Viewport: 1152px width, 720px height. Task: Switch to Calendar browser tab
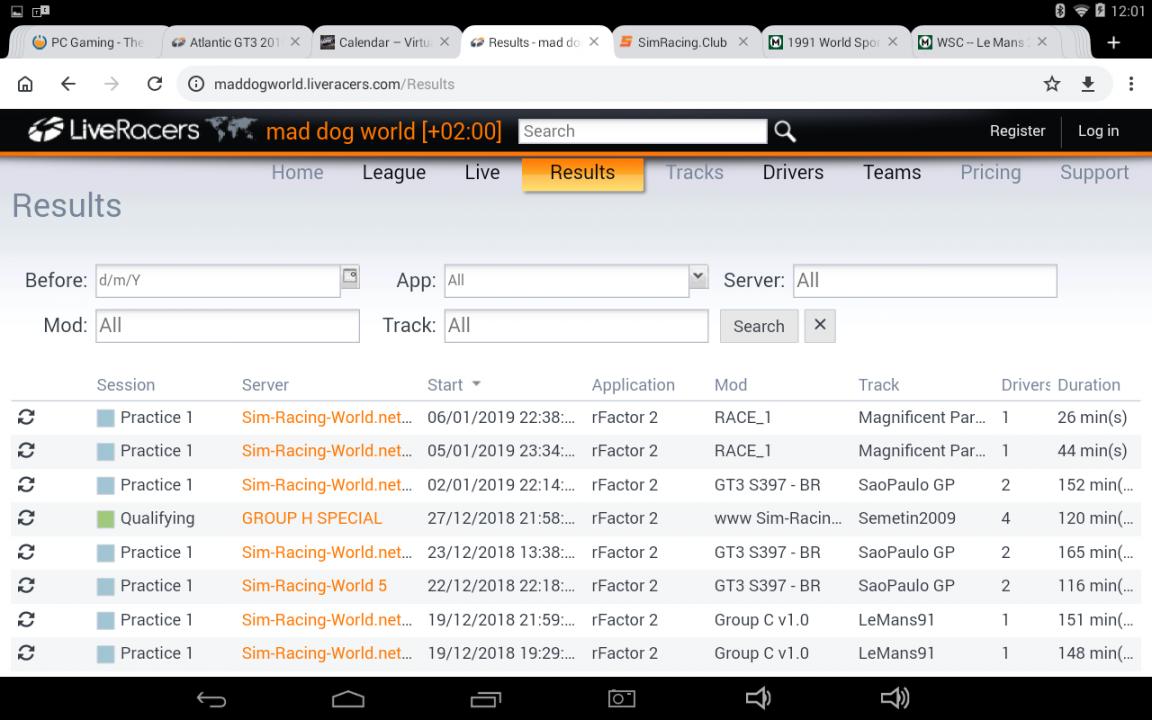coord(384,43)
